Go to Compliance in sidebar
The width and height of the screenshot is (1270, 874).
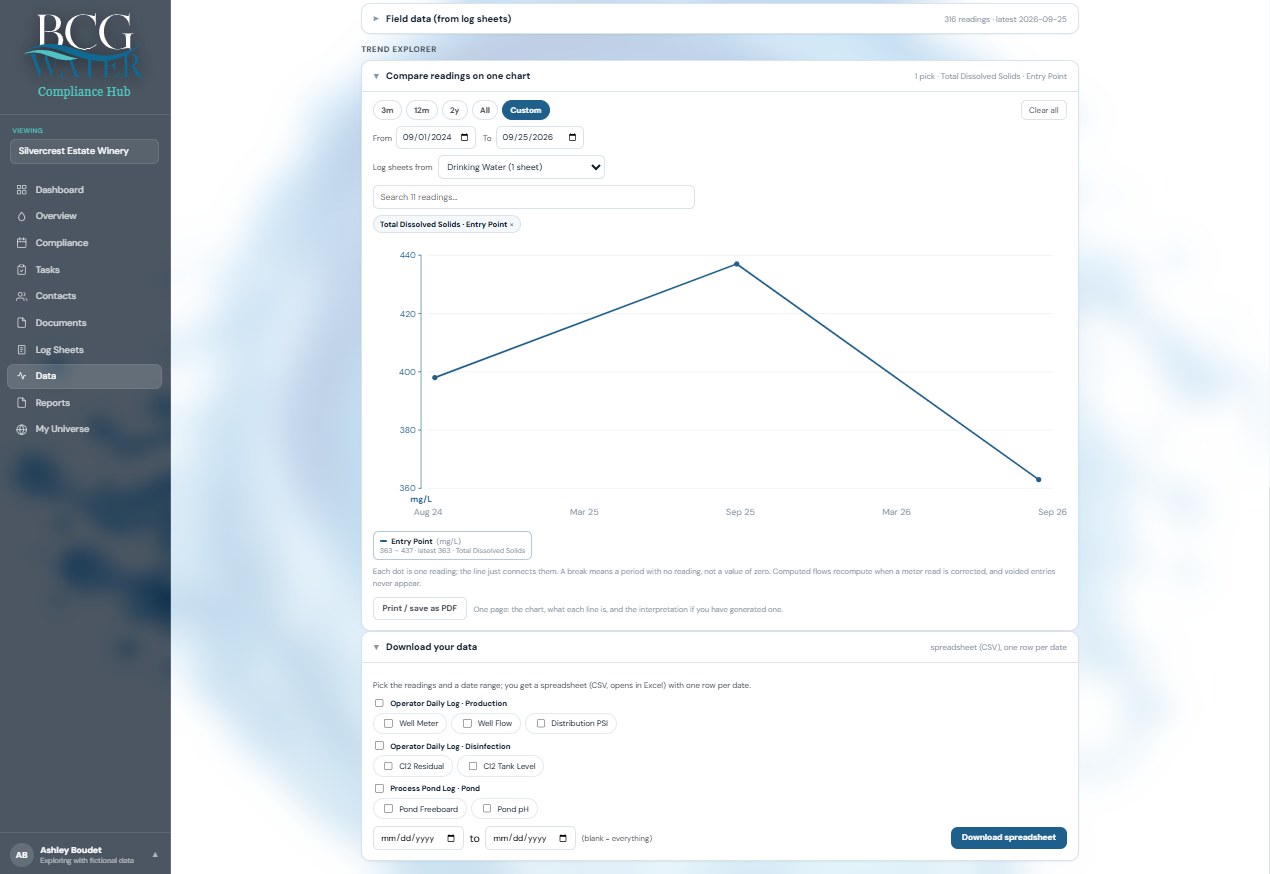(84, 243)
